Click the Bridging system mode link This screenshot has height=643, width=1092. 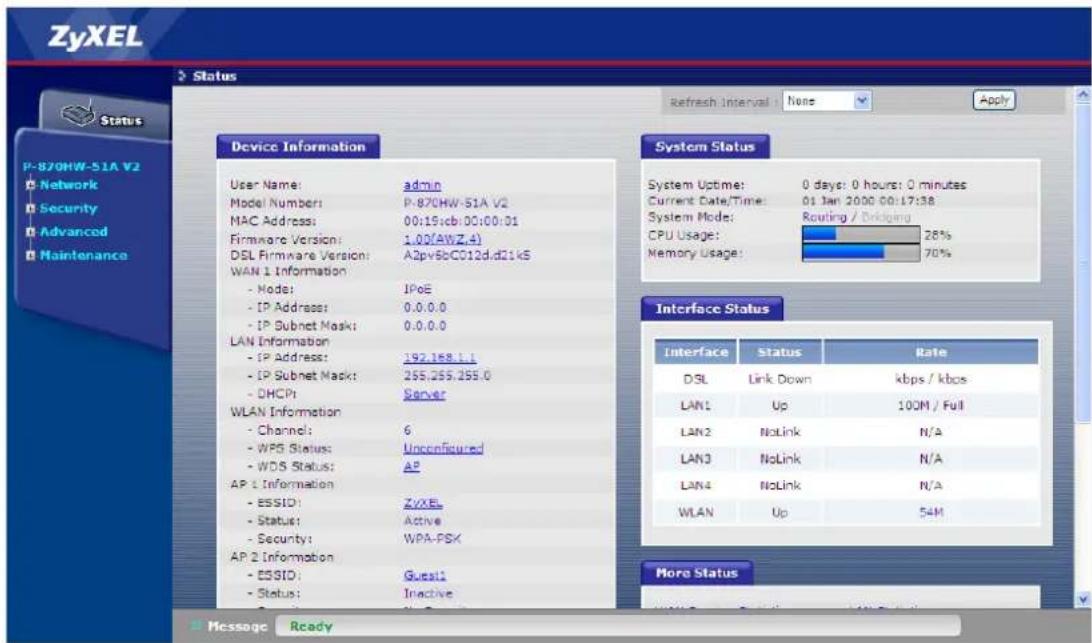tap(886, 217)
